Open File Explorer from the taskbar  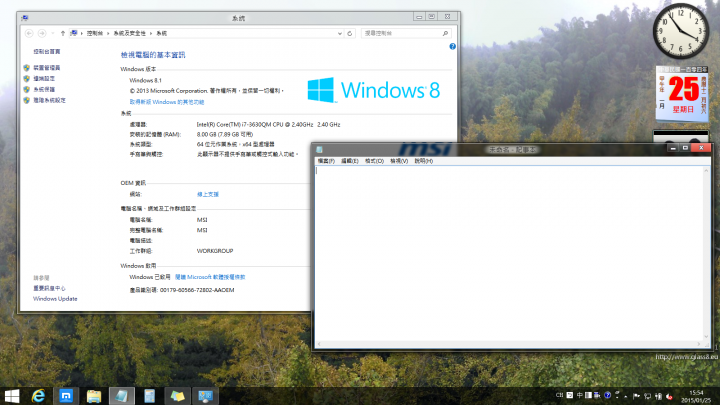(94, 396)
